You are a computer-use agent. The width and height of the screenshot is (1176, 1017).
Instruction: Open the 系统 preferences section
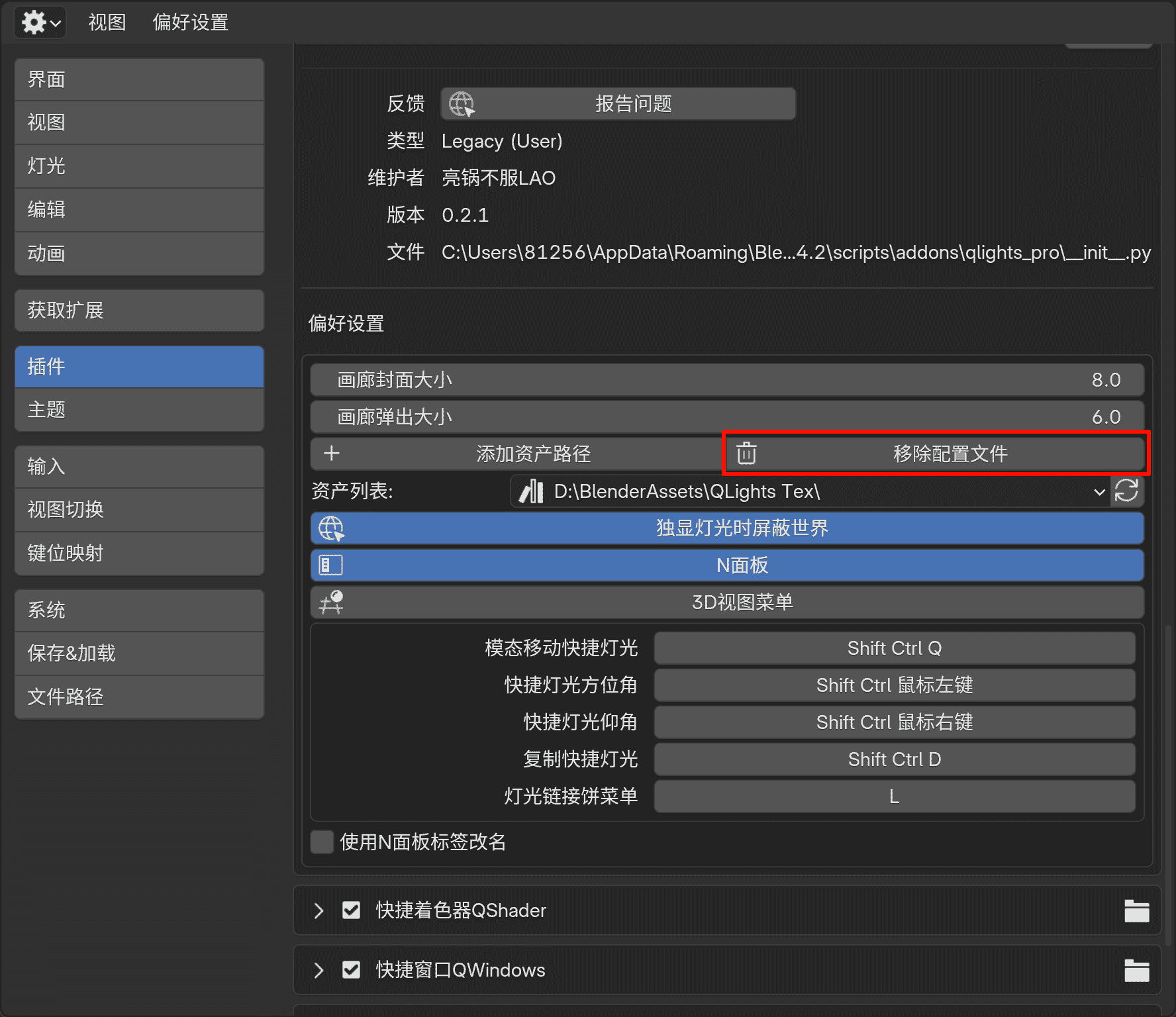point(139,610)
